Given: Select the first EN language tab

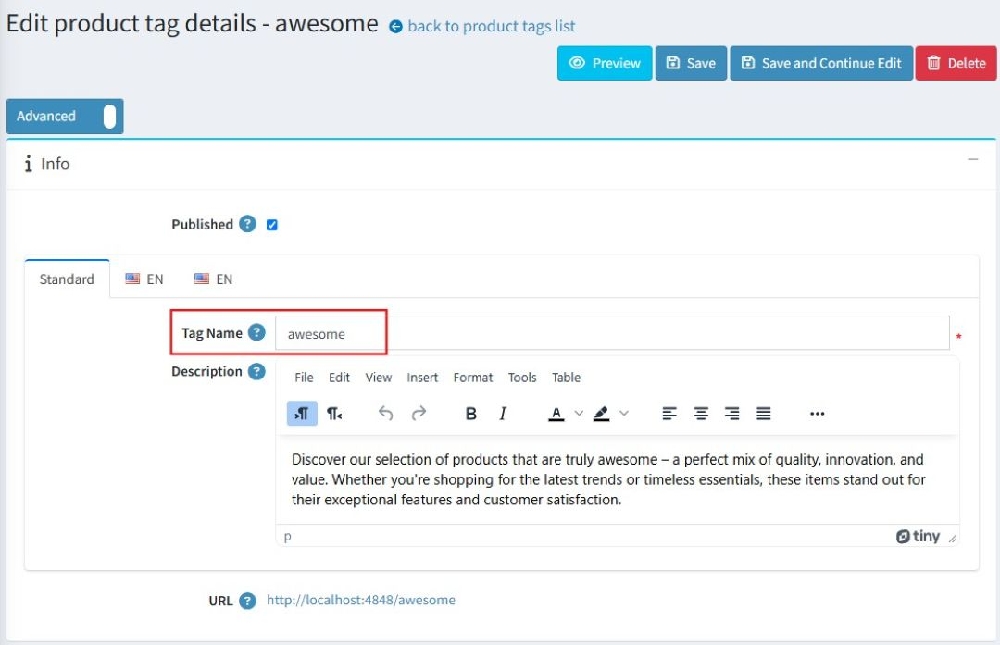Looking at the screenshot, I should pos(144,279).
